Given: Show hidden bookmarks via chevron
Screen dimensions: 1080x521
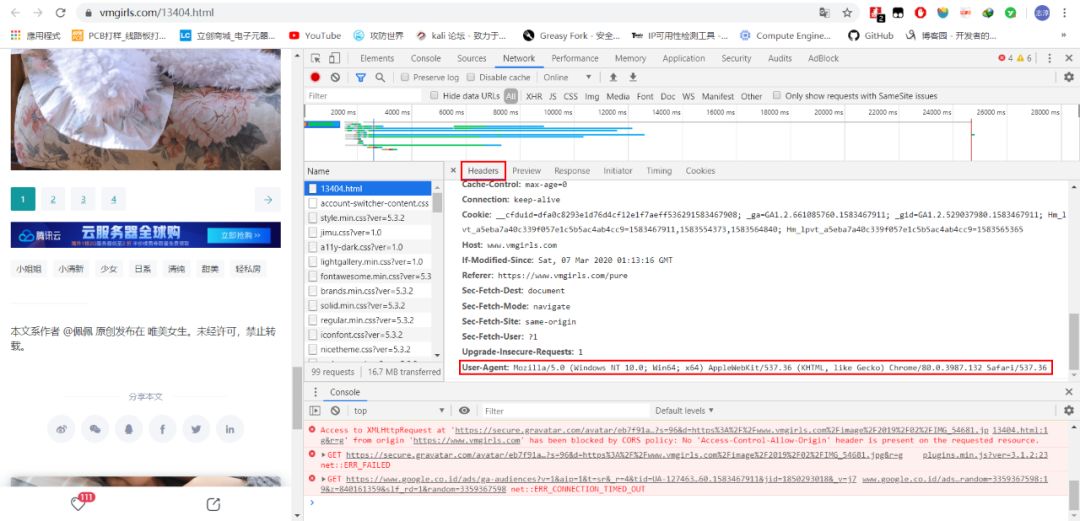Looking at the screenshot, I should (x=1064, y=35).
